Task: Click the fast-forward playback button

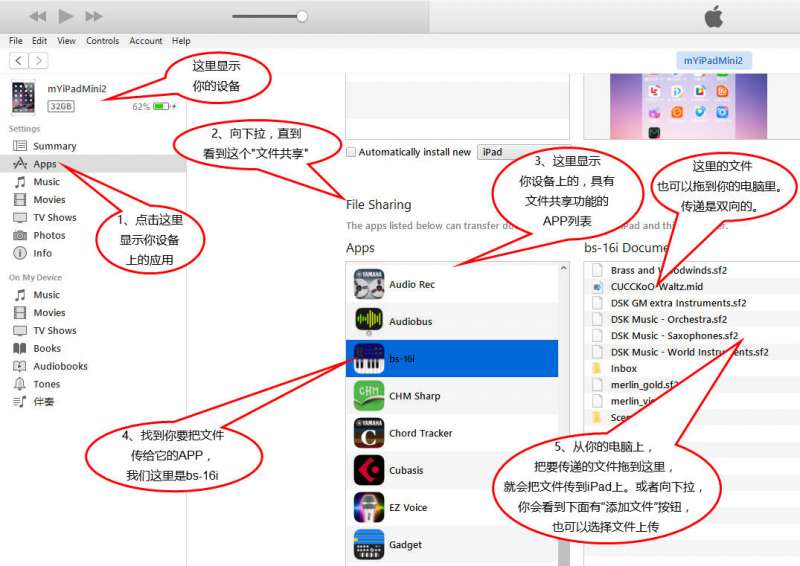Action: point(93,16)
